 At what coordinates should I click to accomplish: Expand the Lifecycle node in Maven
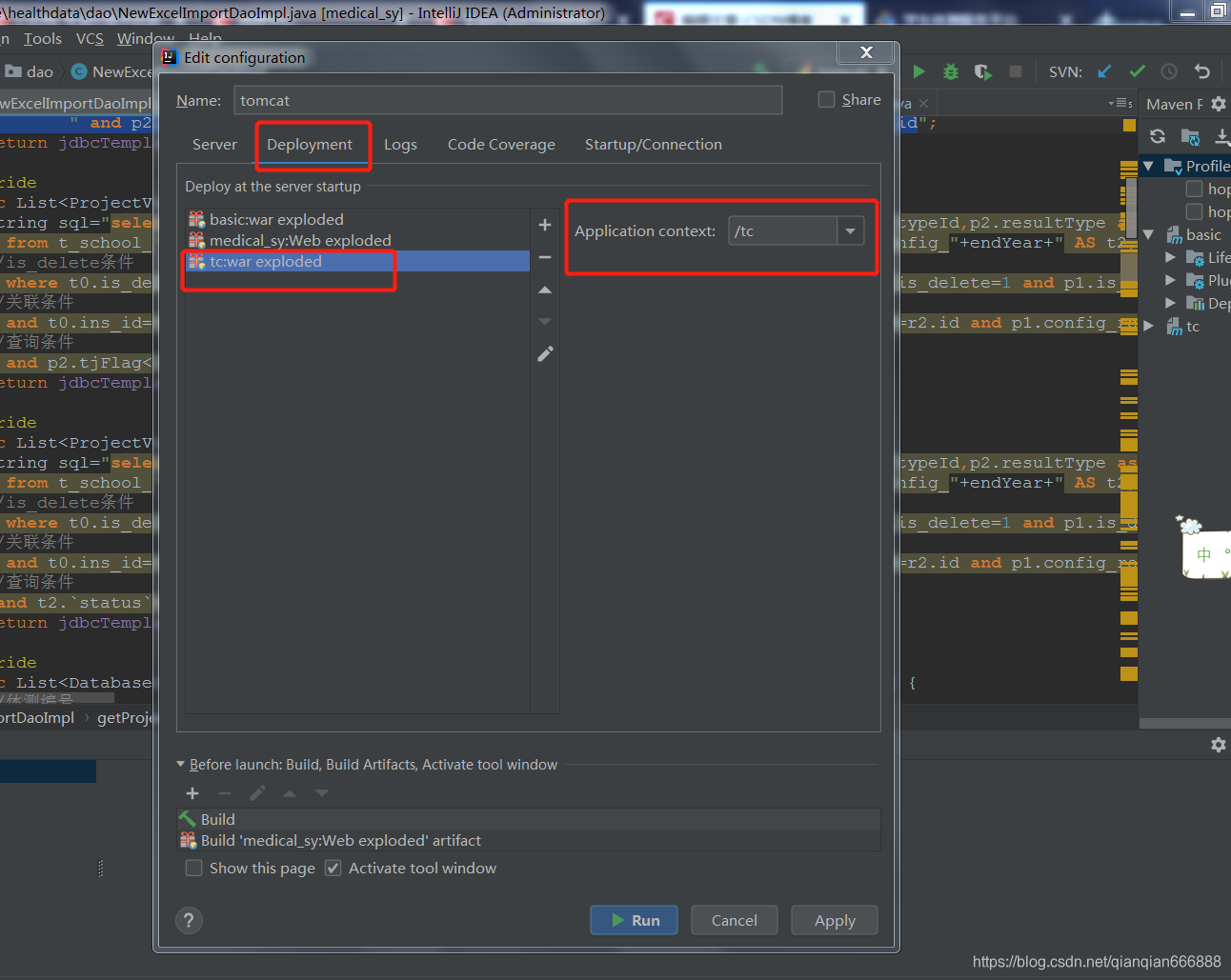pyautogui.click(x=1171, y=257)
